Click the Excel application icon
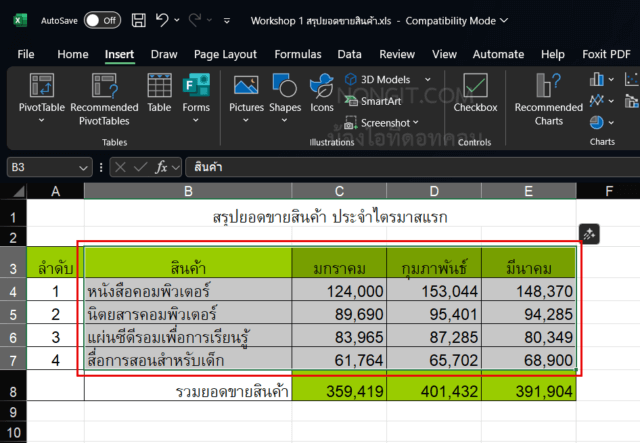The width and height of the screenshot is (640, 443). [x=20, y=20]
